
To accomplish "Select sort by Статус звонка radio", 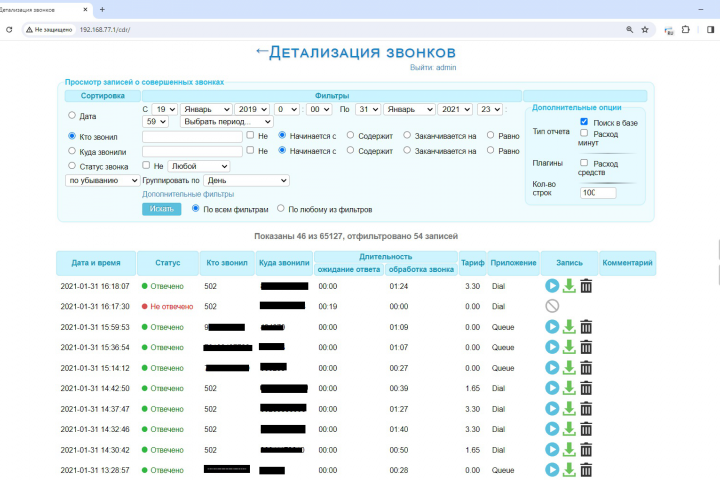I will 72,165.
